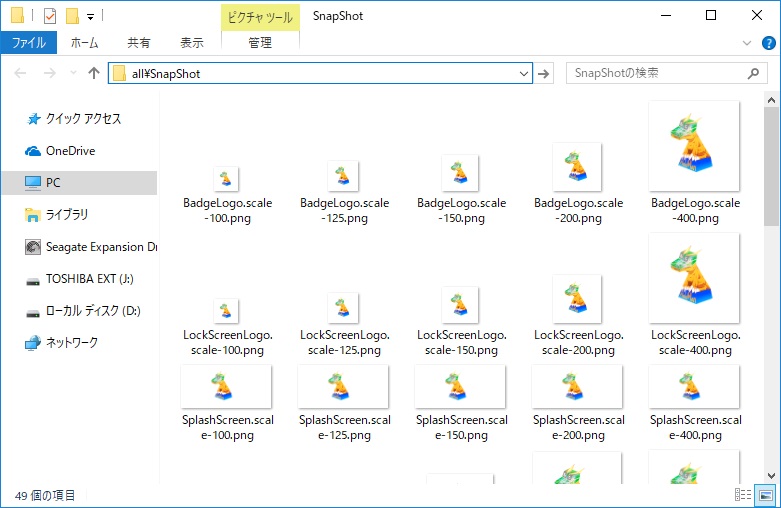Select LockScreenLogo.scale-125.png thumbnail
The image size is (781, 508).
[x=343, y=308]
